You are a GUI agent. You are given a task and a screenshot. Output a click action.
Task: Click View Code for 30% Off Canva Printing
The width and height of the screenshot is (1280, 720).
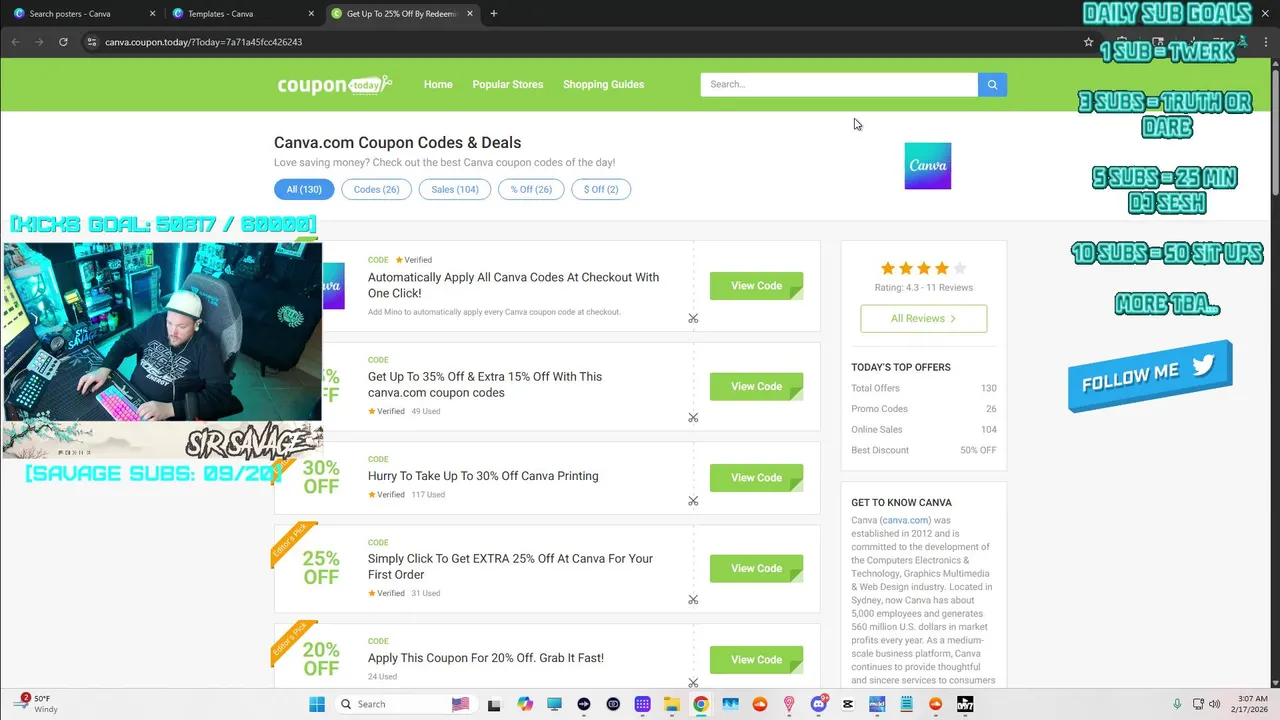(756, 478)
